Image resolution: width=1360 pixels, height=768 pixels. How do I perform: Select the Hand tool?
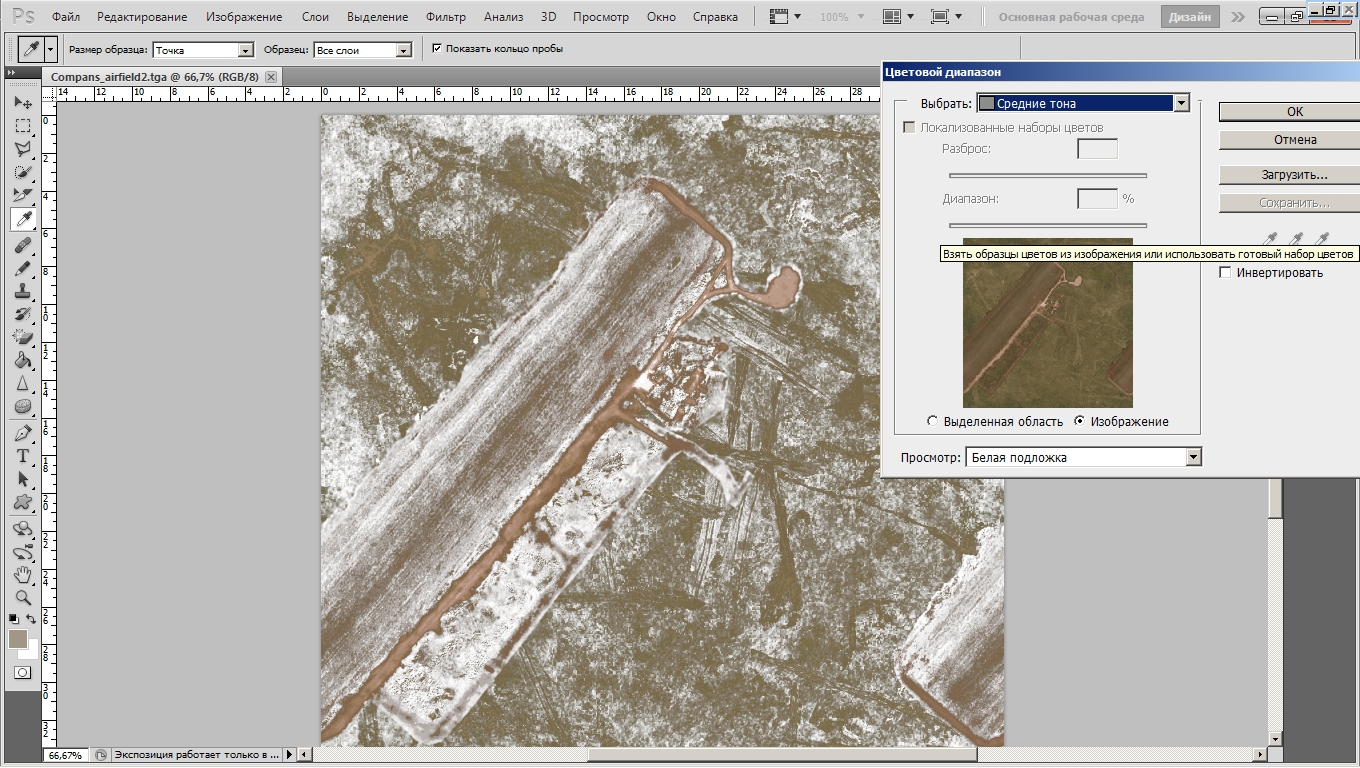click(x=22, y=575)
